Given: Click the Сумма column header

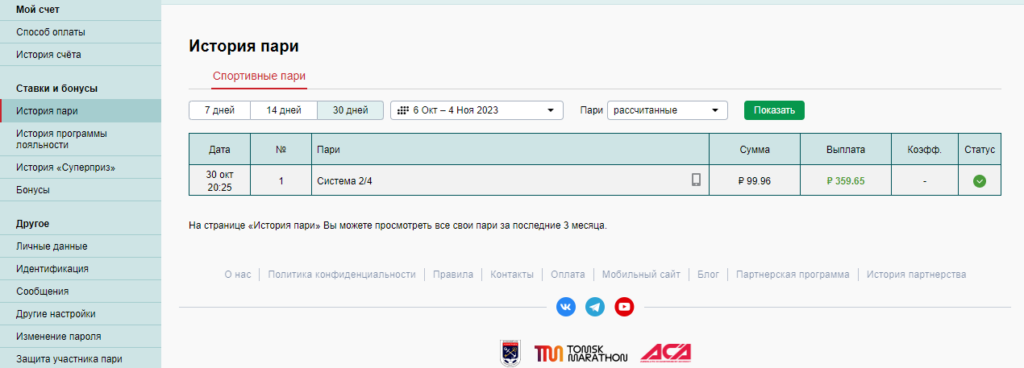Looking at the screenshot, I should coord(754,149).
